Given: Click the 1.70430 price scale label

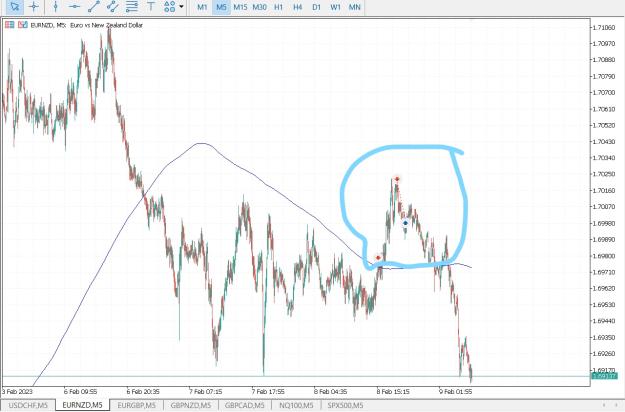Looking at the screenshot, I should click(x=603, y=141).
